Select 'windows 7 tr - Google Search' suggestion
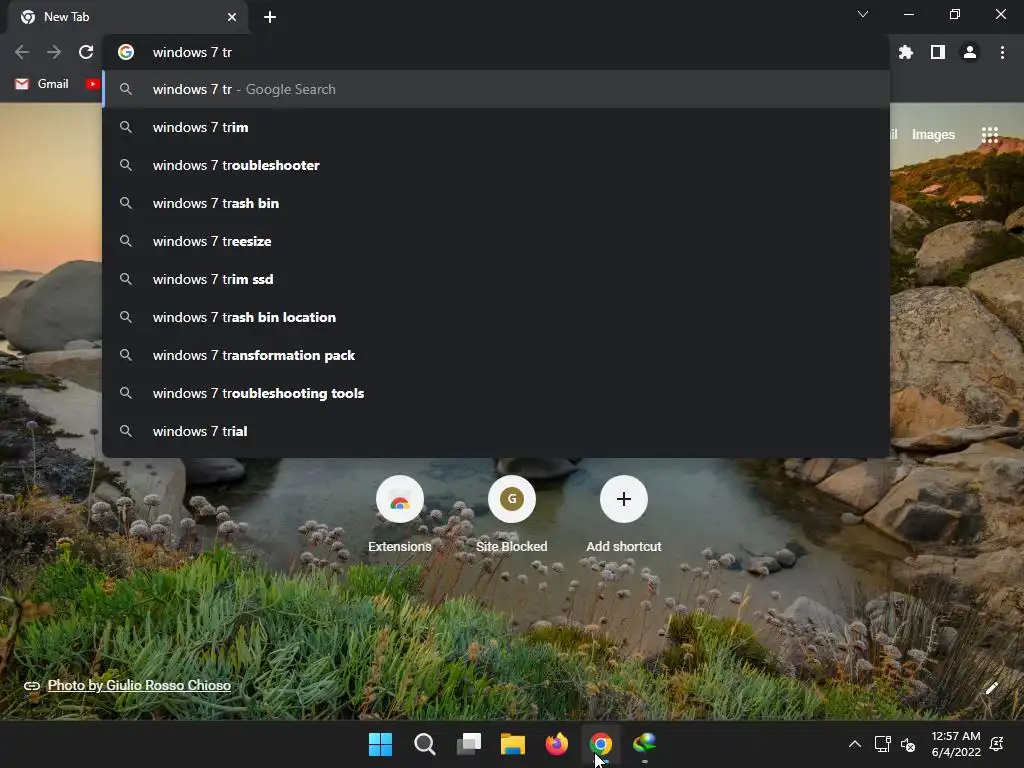The width and height of the screenshot is (1024, 768). click(x=496, y=89)
